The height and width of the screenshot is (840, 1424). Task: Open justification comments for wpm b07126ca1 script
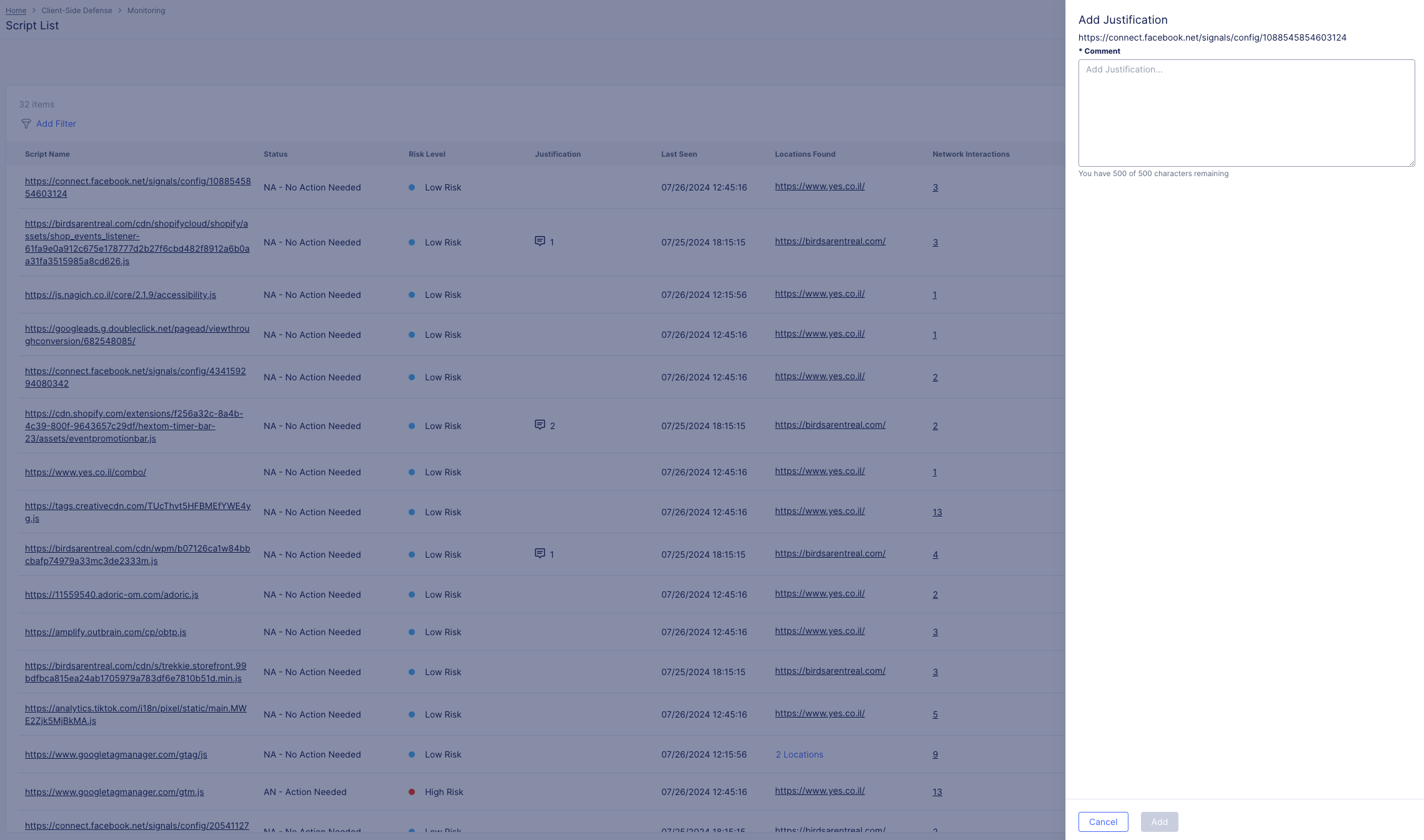pos(540,554)
